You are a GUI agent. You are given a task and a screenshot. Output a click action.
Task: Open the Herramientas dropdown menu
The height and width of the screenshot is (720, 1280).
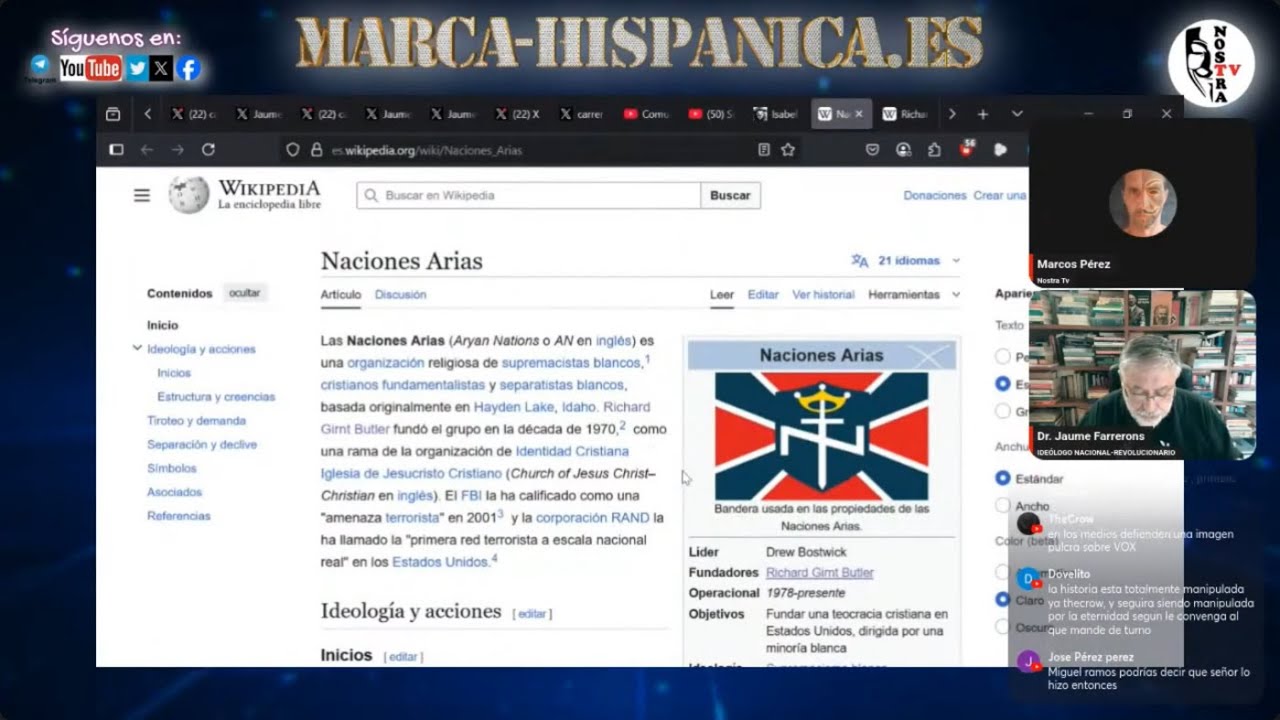tap(914, 295)
